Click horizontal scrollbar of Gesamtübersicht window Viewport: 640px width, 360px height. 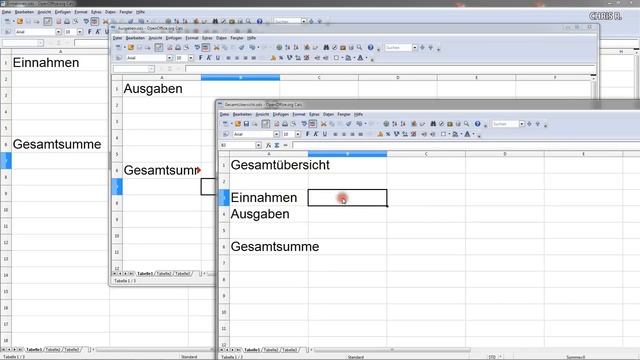pyautogui.click(x=392, y=350)
